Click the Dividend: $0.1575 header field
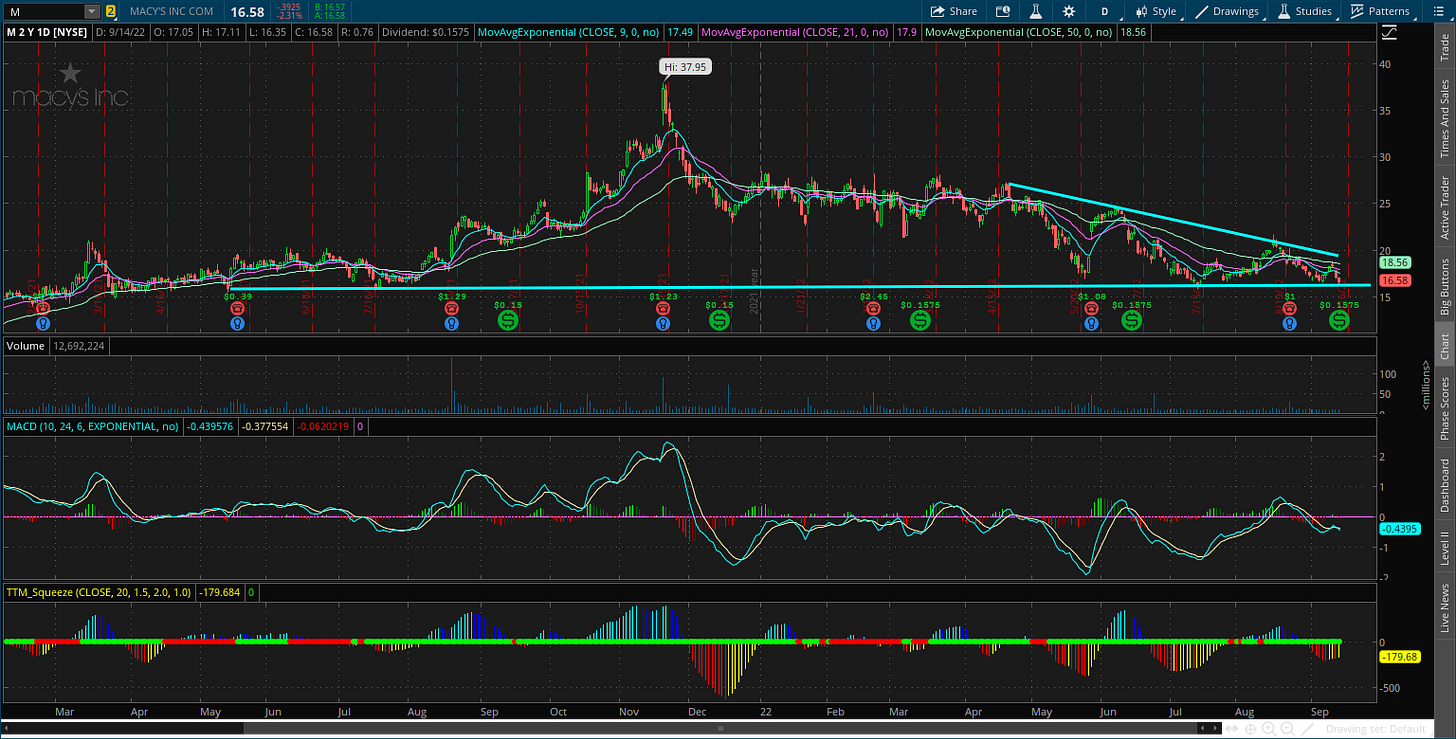1456x739 pixels. pos(424,32)
